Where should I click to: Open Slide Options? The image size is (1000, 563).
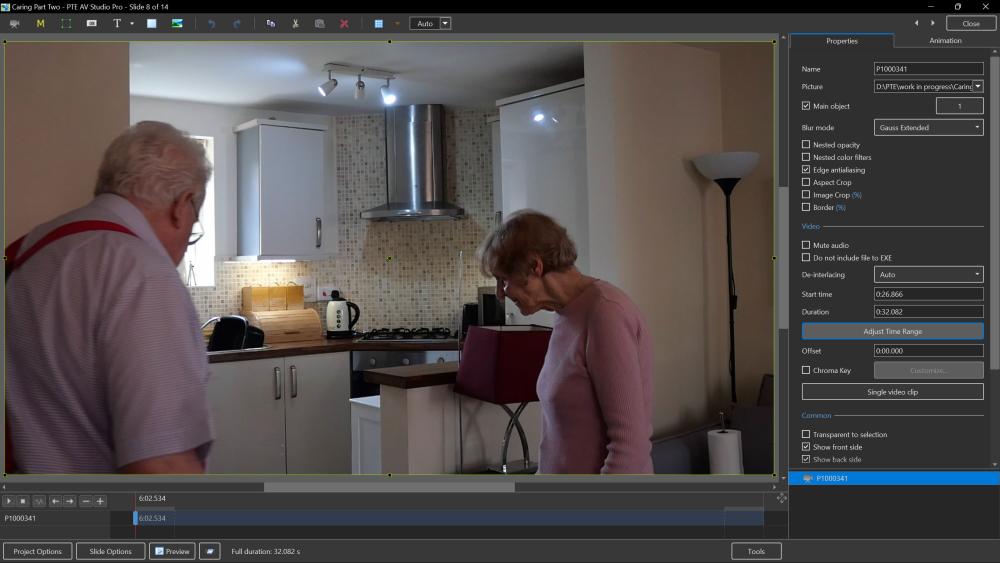110,551
